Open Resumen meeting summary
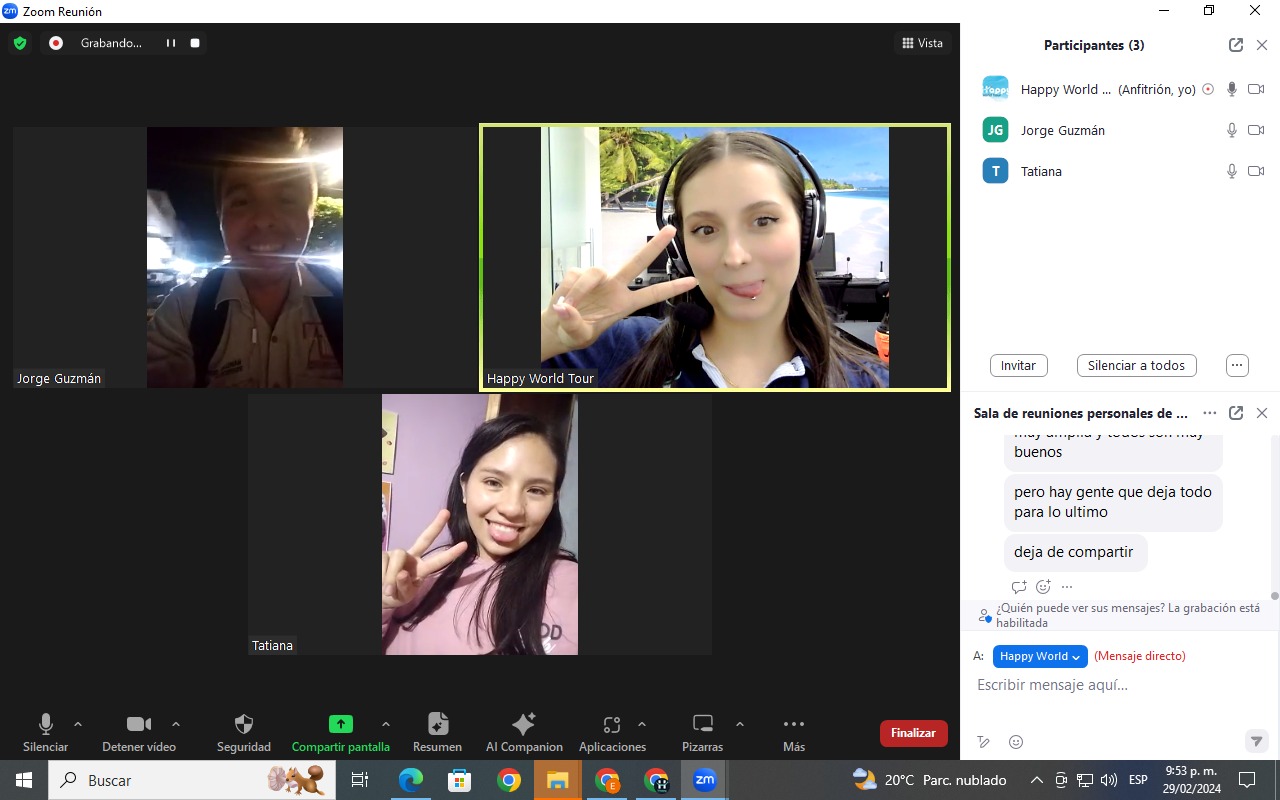 [437, 732]
